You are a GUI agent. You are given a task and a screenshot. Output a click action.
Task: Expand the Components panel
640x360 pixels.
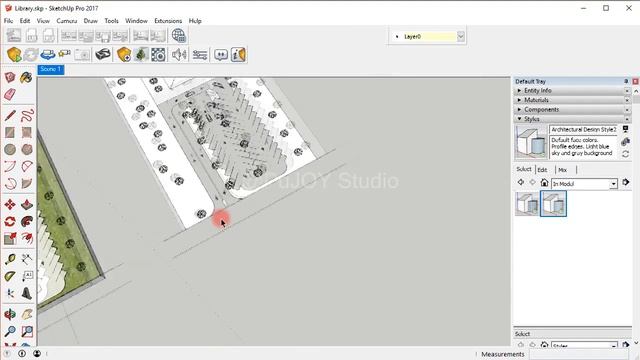pyautogui.click(x=573, y=109)
